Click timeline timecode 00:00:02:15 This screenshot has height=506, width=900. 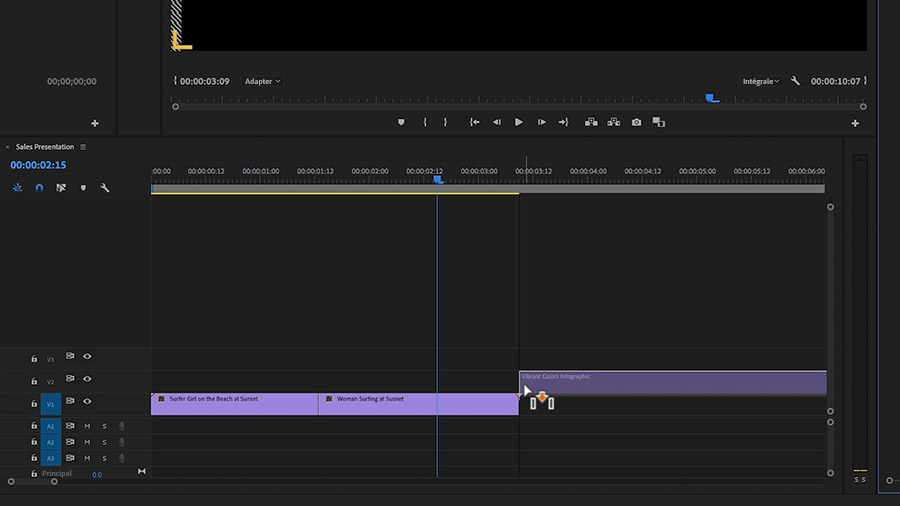(38, 165)
